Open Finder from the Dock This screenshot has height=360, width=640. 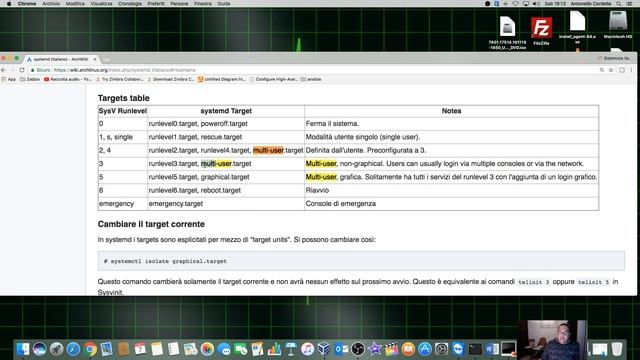pyautogui.click(x=23, y=349)
